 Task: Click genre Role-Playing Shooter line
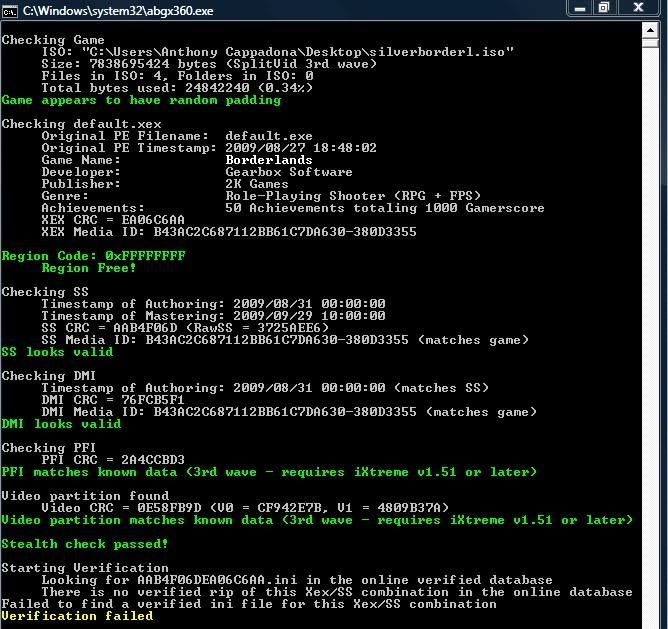coord(261,196)
